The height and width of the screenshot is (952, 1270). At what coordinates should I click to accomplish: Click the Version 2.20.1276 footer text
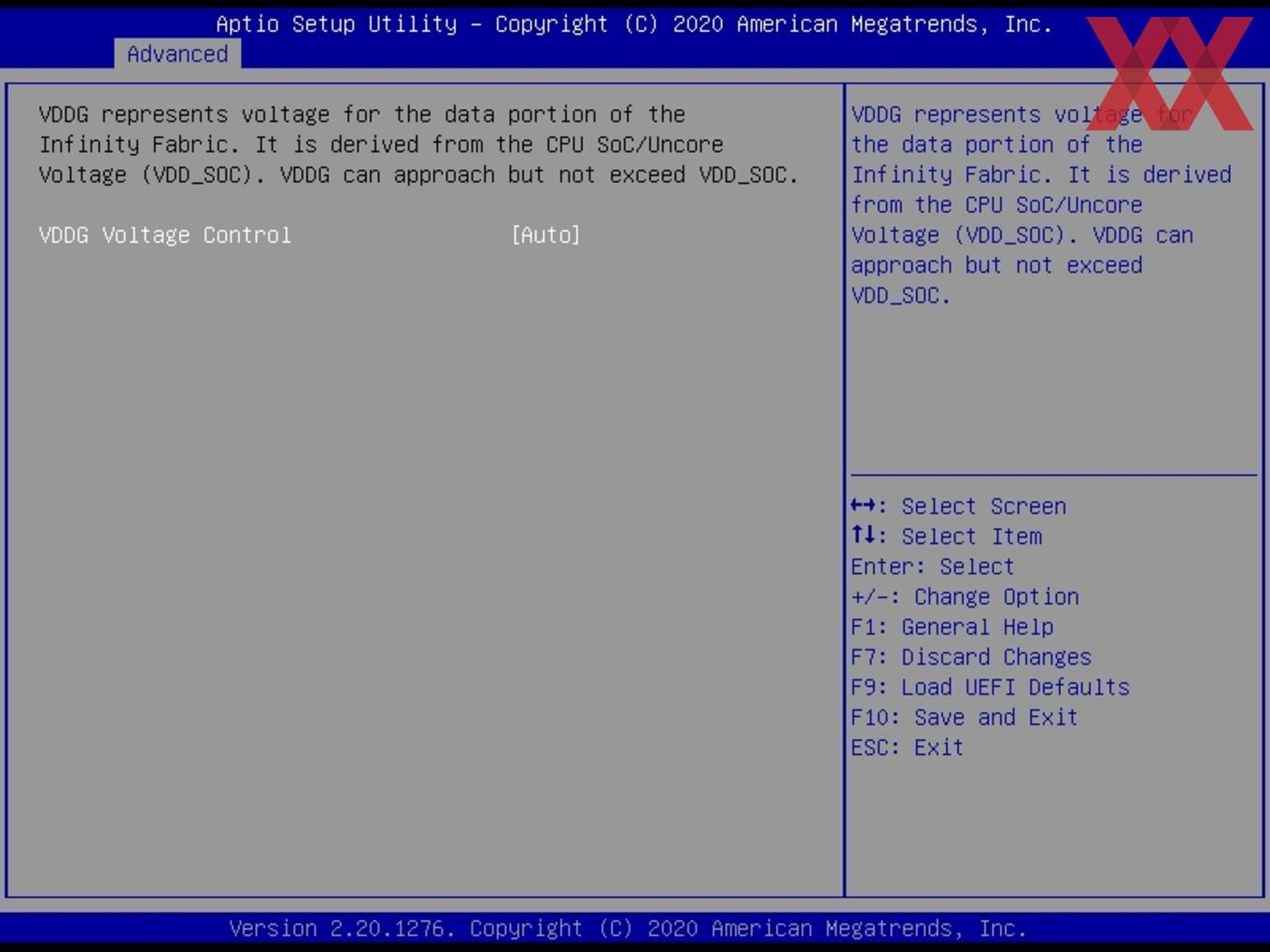click(628, 929)
